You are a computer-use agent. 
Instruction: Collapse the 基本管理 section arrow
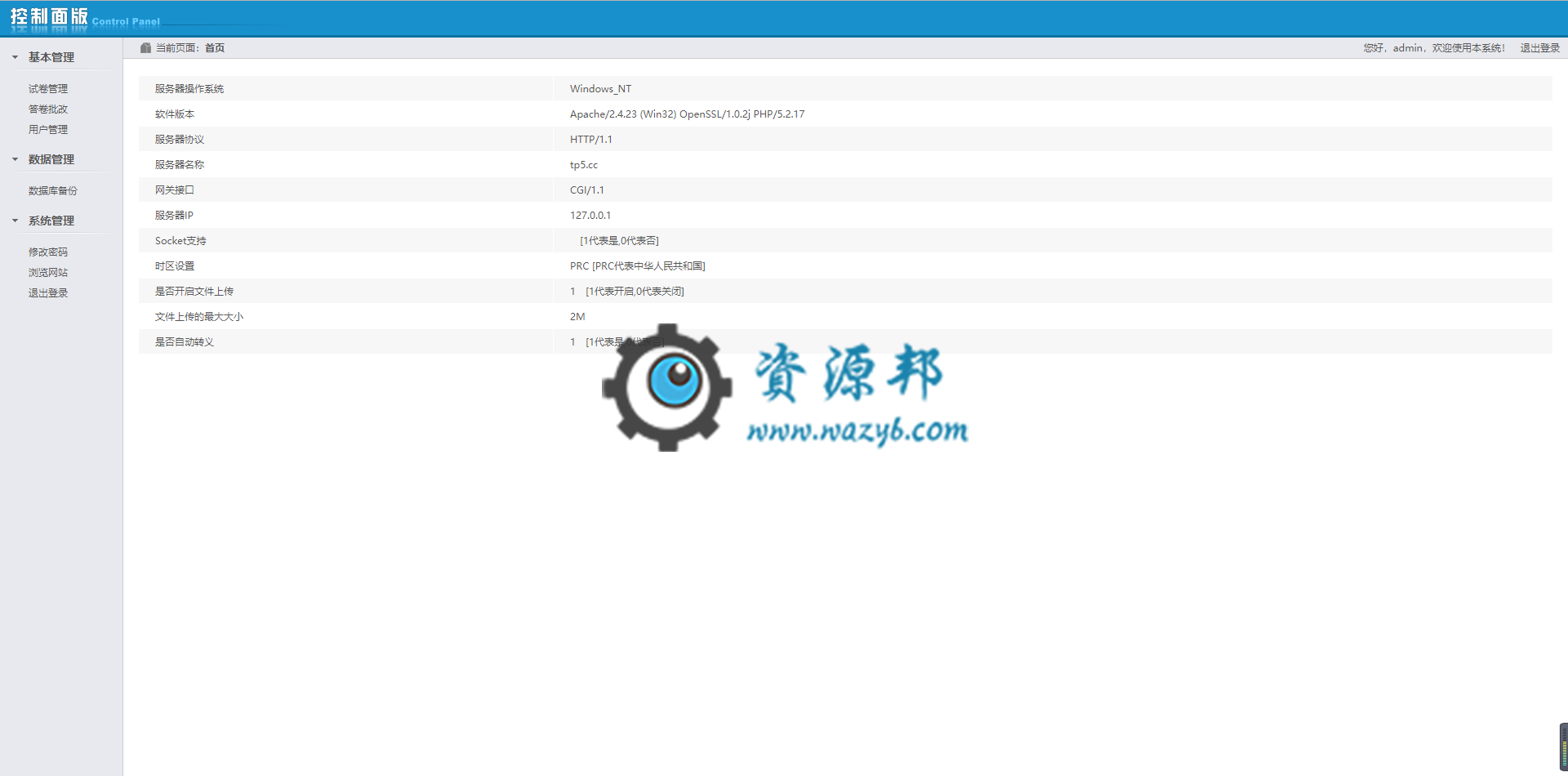(15, 57)
